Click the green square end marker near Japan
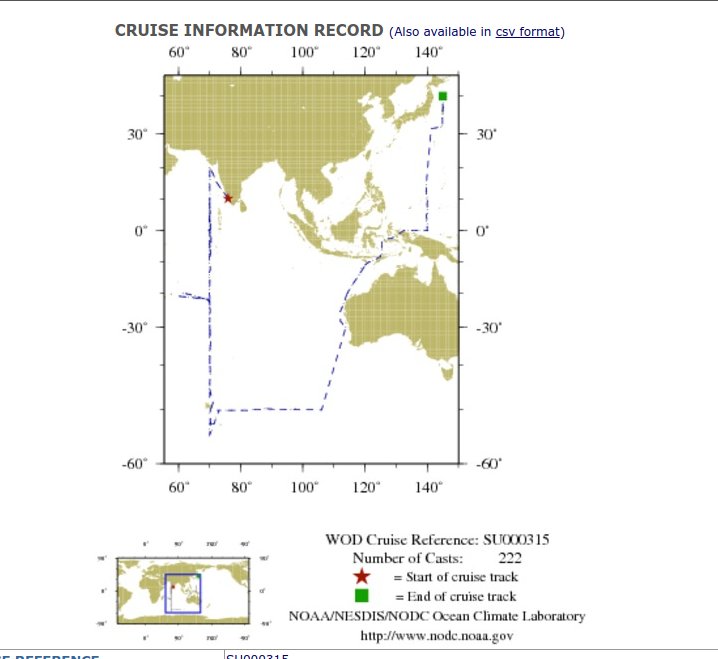718x659 pixels. [442, 96]
